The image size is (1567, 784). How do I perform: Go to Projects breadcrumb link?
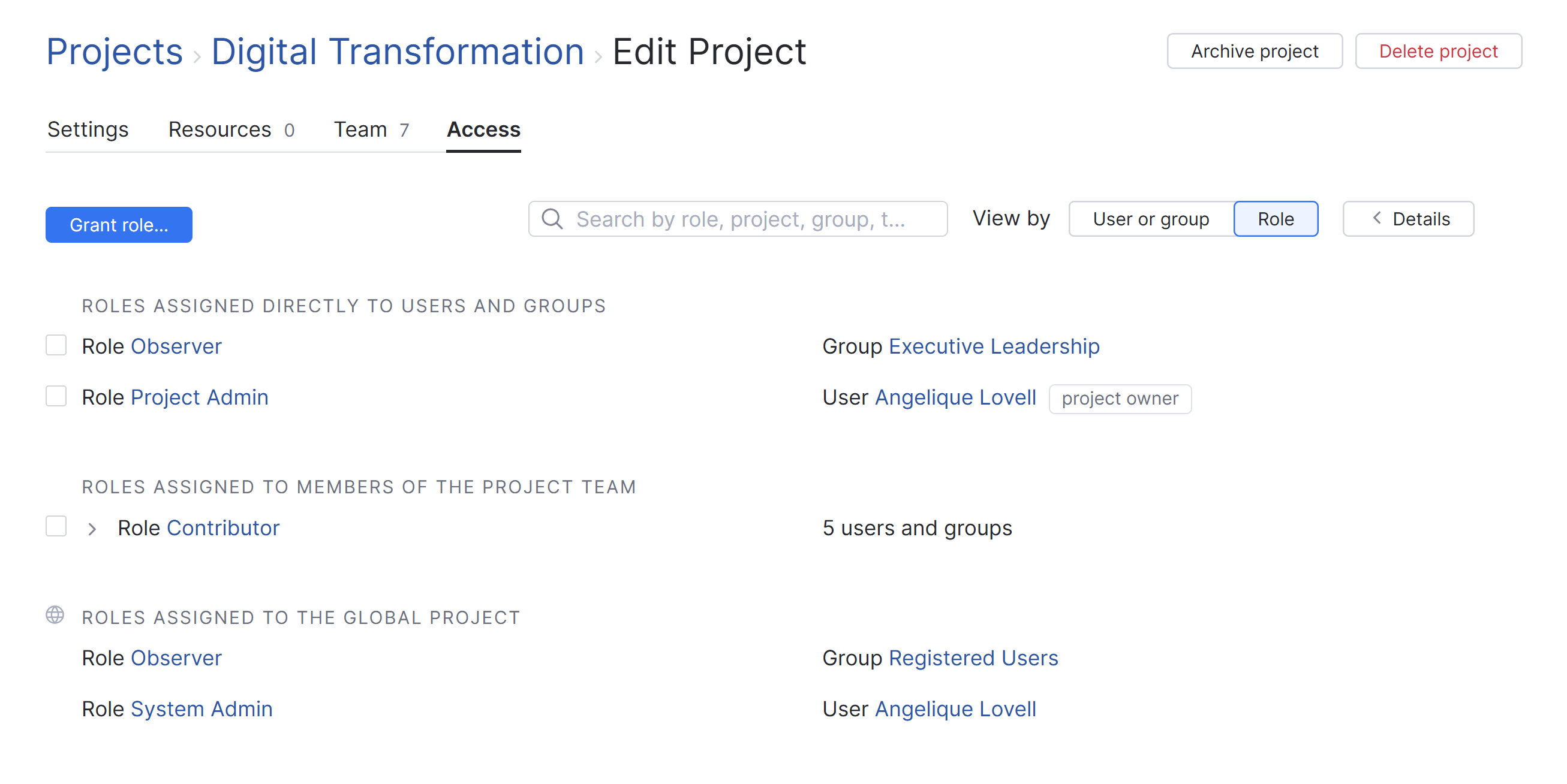point(115,51)
